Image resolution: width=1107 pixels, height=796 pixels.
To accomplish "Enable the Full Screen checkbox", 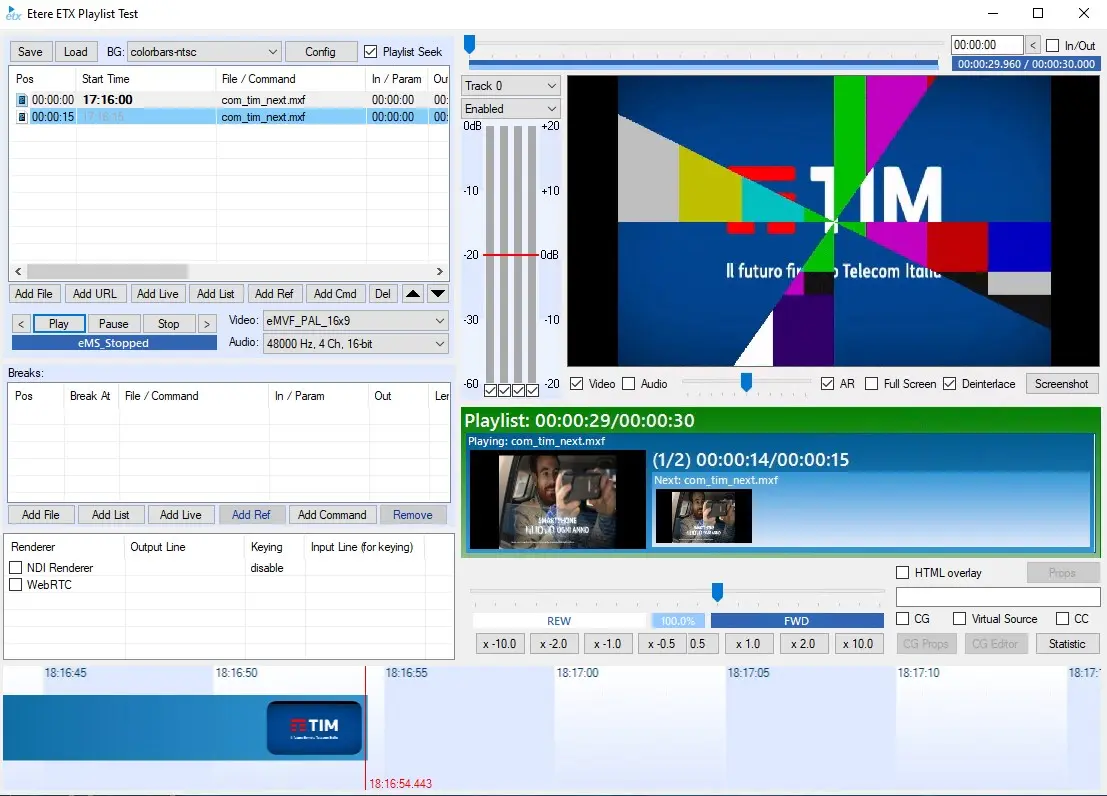I will (x=872, y=384).
